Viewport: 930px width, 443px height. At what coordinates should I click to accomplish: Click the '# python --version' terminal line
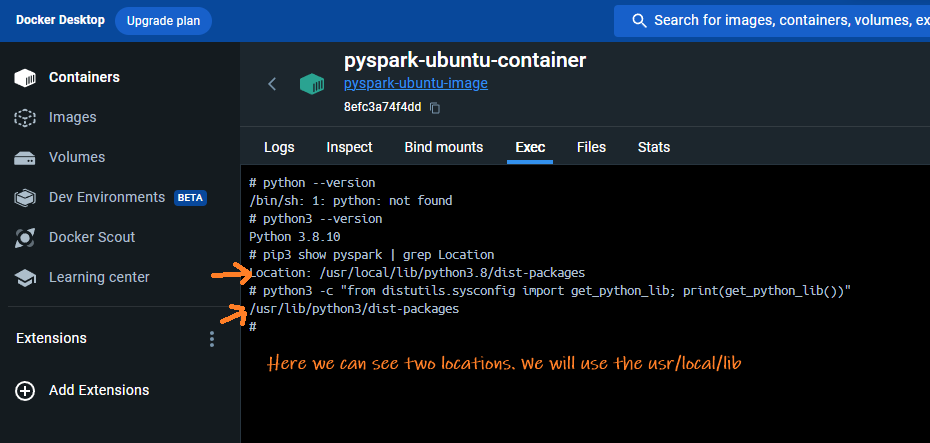click(x=313, y=183)
